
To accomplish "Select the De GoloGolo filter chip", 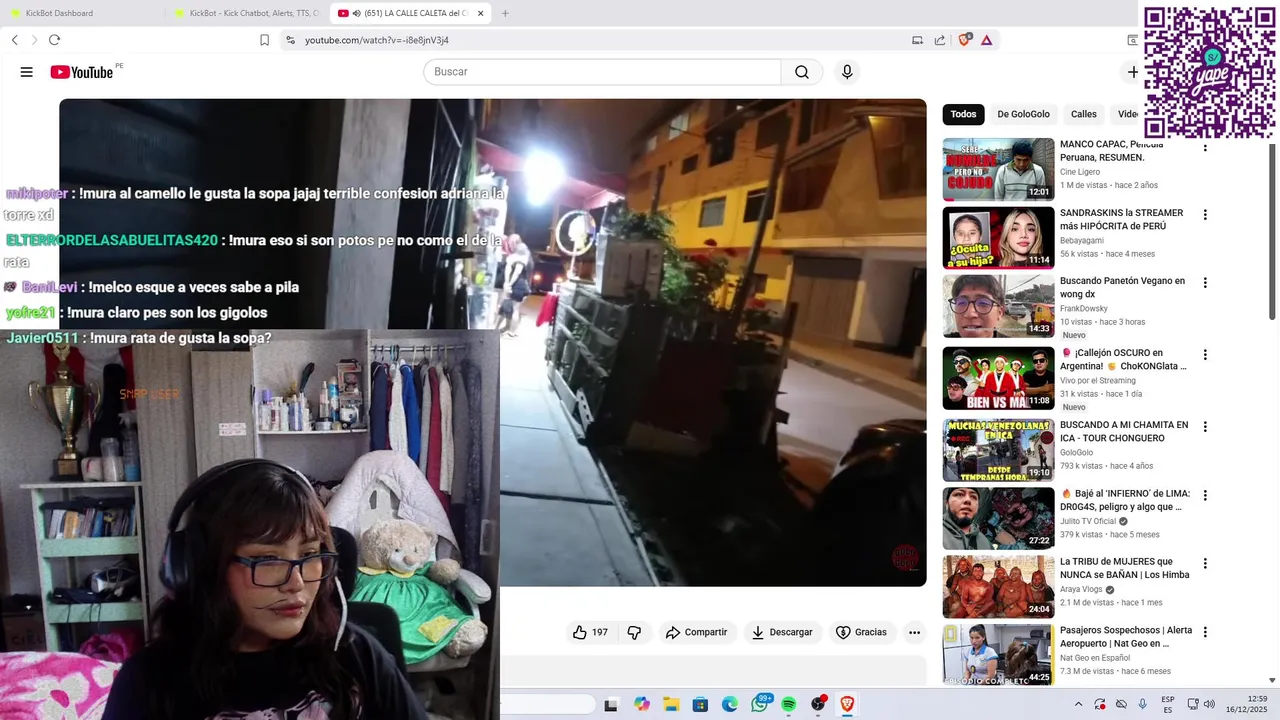I will [1023, 114].
